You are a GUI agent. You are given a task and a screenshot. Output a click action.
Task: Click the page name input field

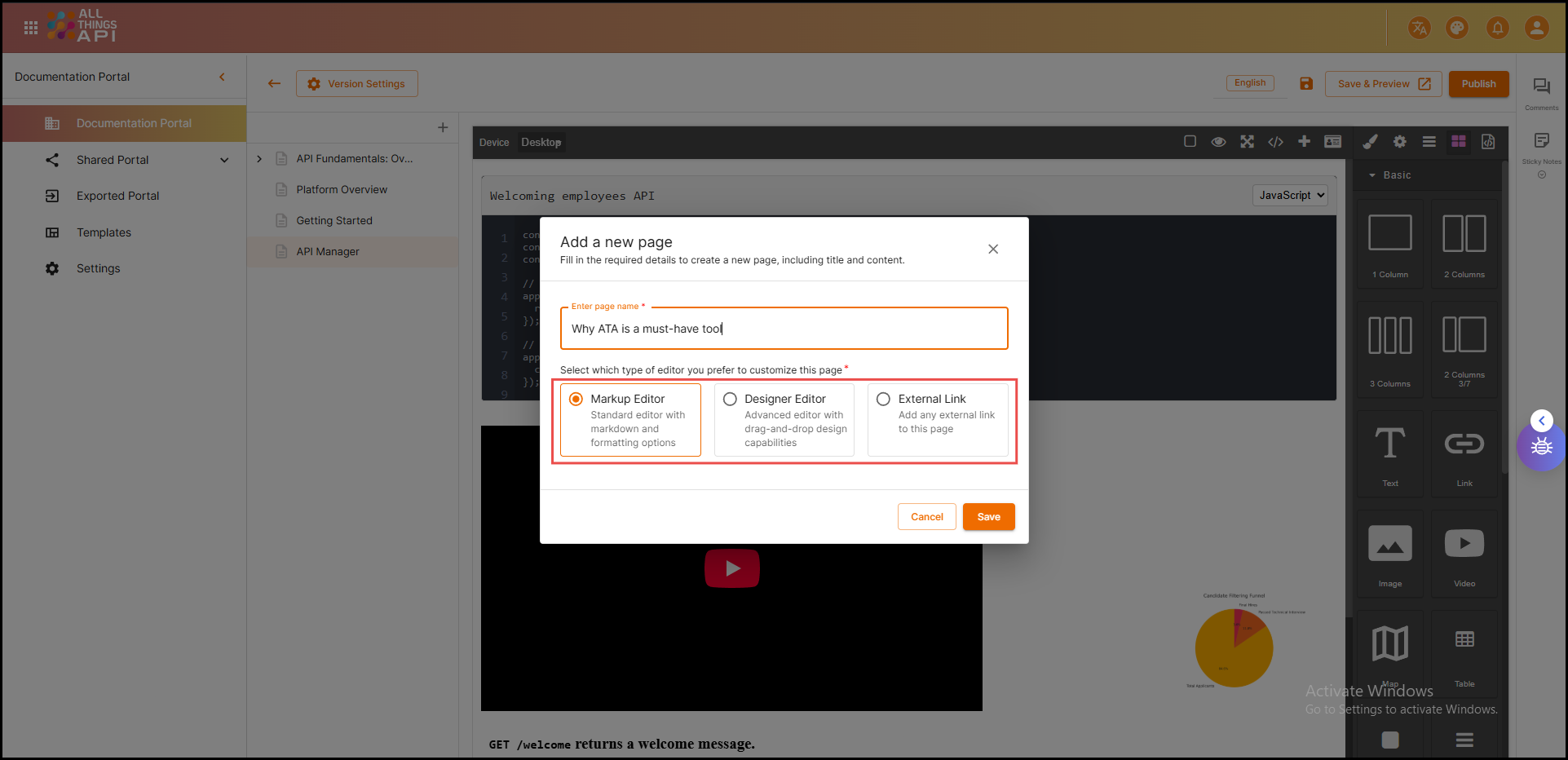[x=784, y=329]
